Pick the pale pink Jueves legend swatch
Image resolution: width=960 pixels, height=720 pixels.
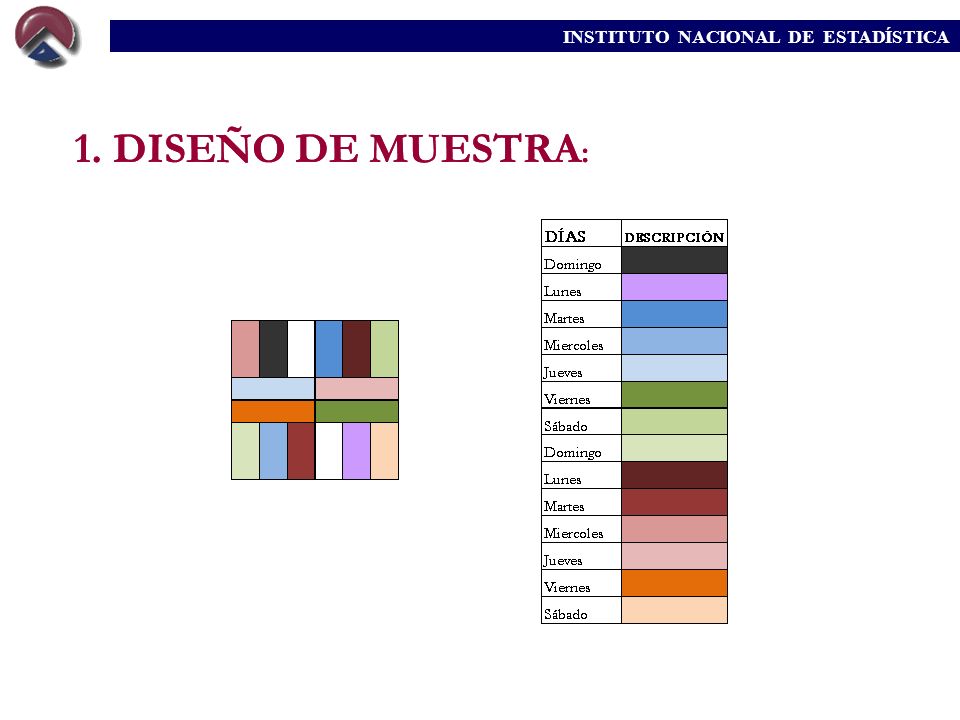(674, 556)
